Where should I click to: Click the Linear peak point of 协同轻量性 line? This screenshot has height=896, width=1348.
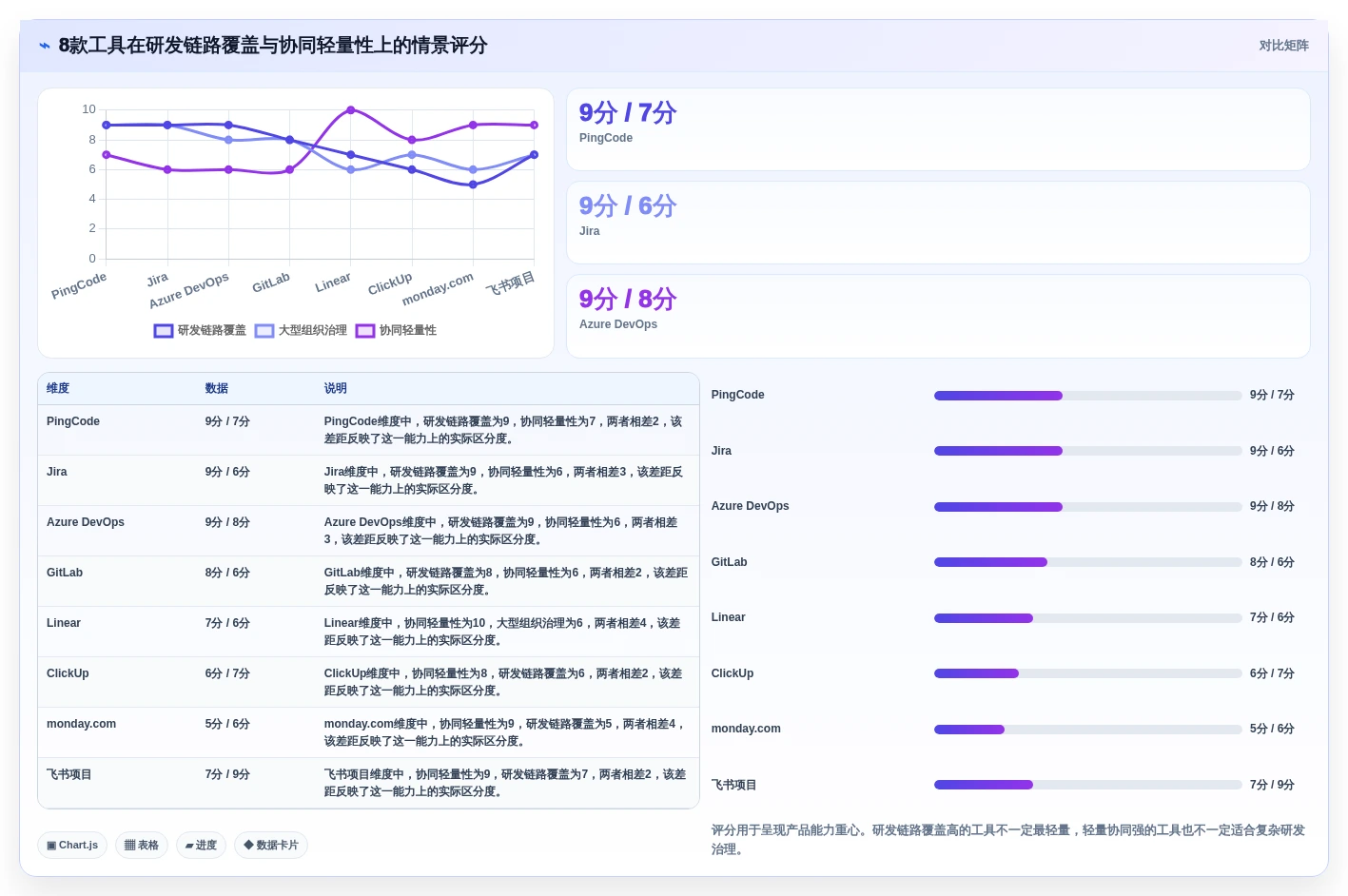351,110
